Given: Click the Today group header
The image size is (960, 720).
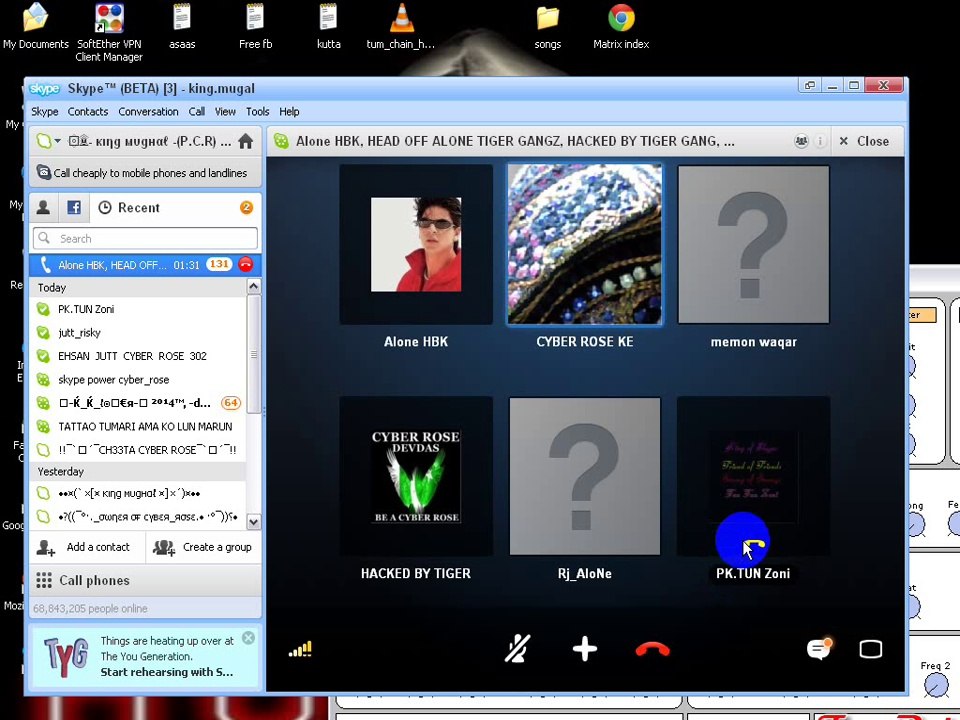Looking at the screenshot, I should click(138, 287).
